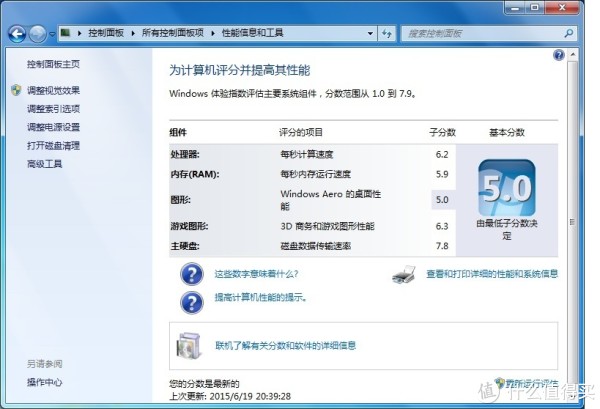Expand the arrow before 控制面板 breadcrumb

[x=79, y=33]
